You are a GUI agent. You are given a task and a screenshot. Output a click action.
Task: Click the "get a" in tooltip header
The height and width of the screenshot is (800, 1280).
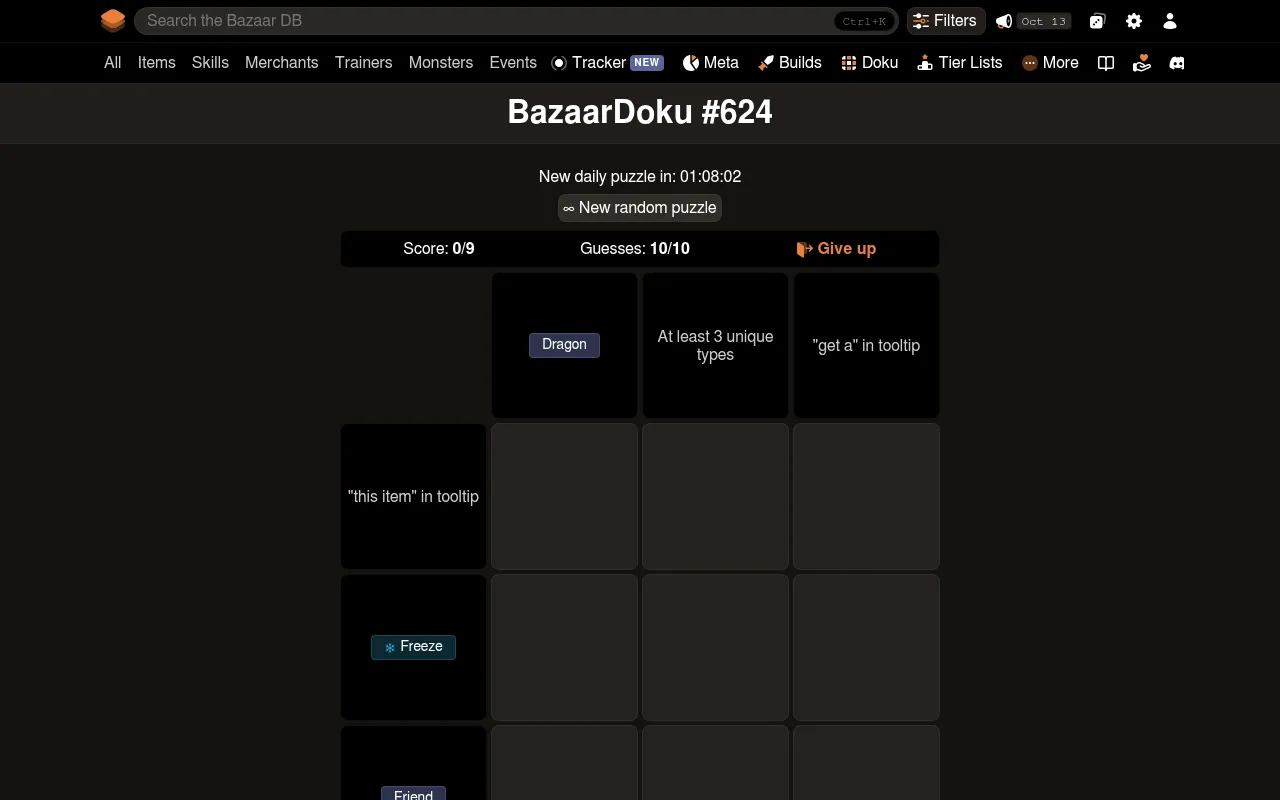pyautogui.click(x=866, y=345)
